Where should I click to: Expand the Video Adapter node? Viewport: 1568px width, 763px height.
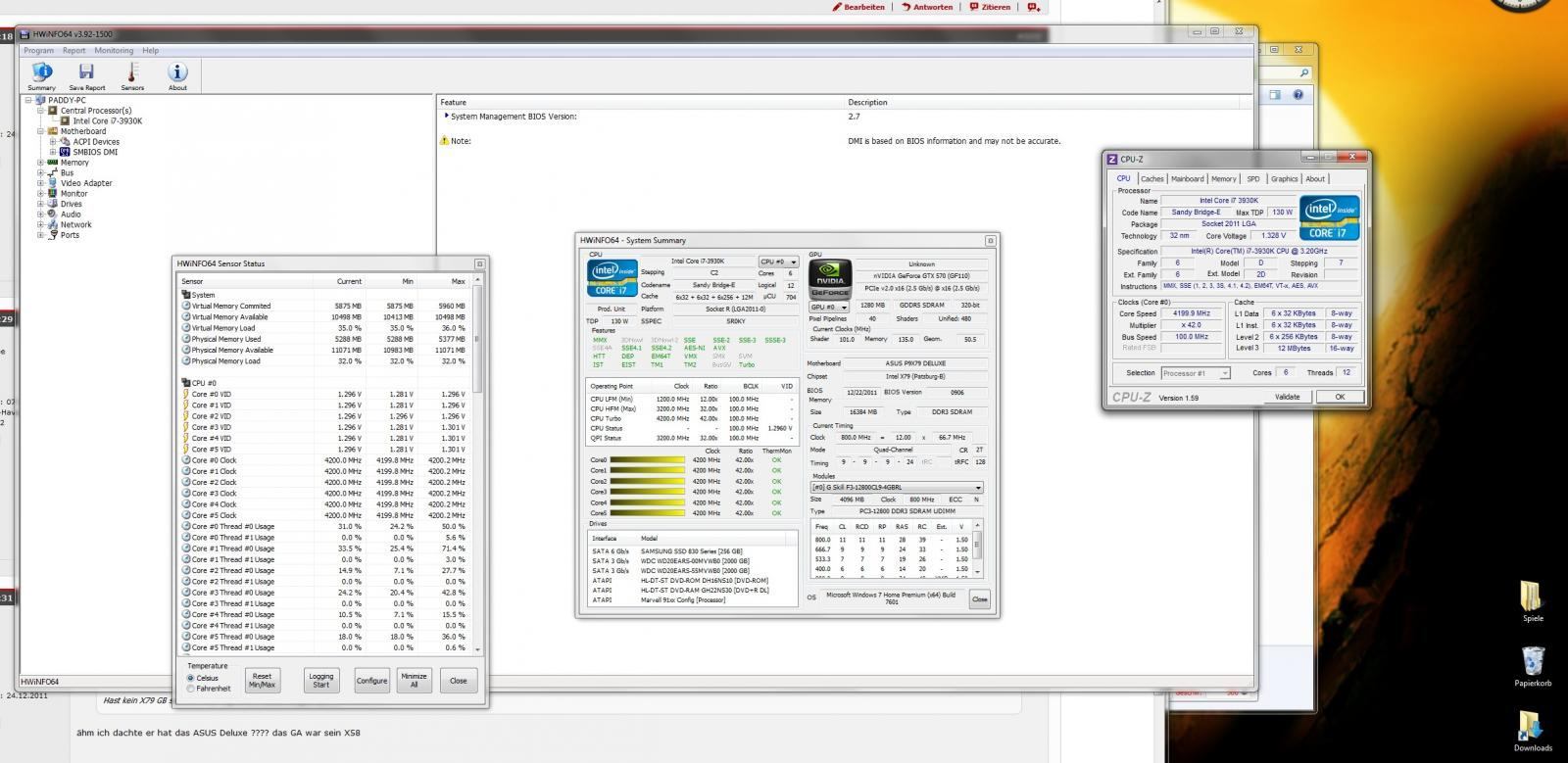coord(41,183)
